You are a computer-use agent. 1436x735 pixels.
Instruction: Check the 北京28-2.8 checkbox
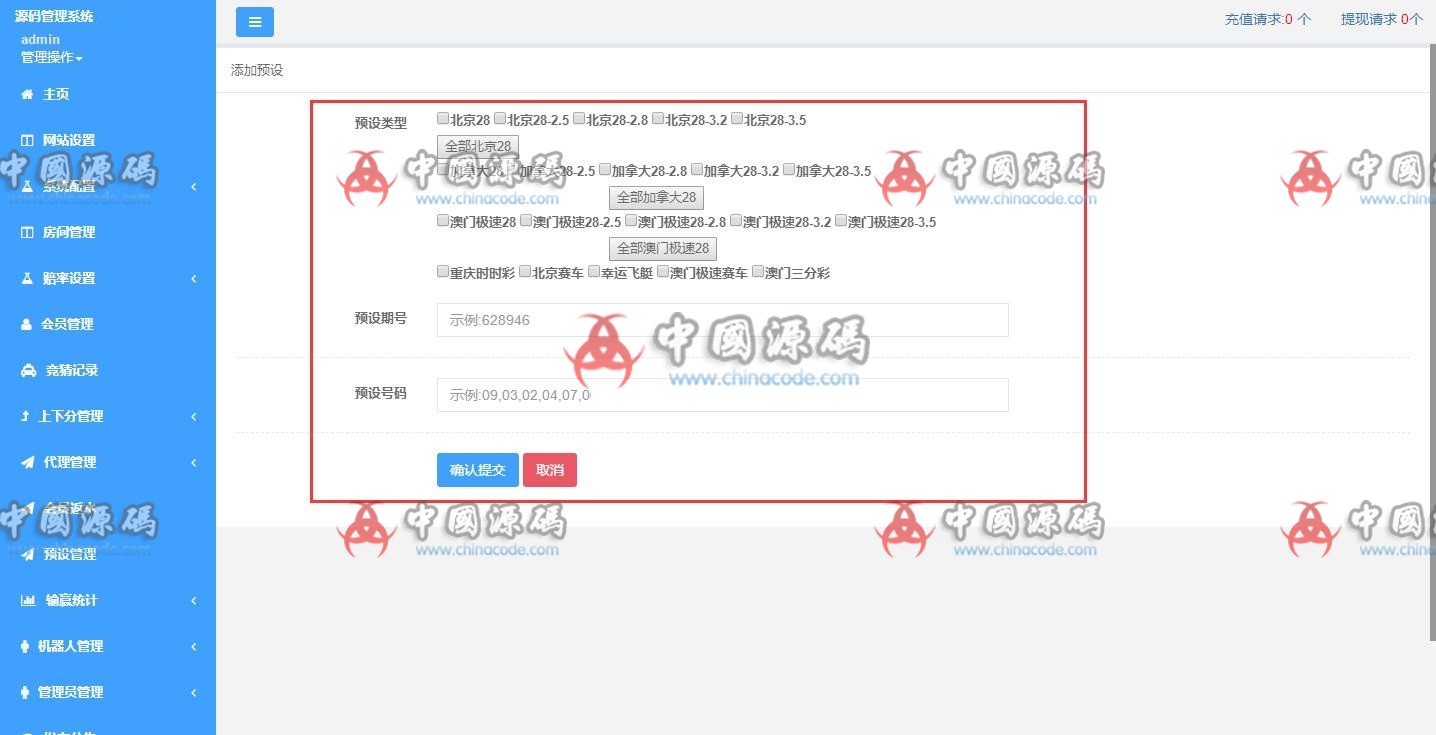tap(579, 118)
